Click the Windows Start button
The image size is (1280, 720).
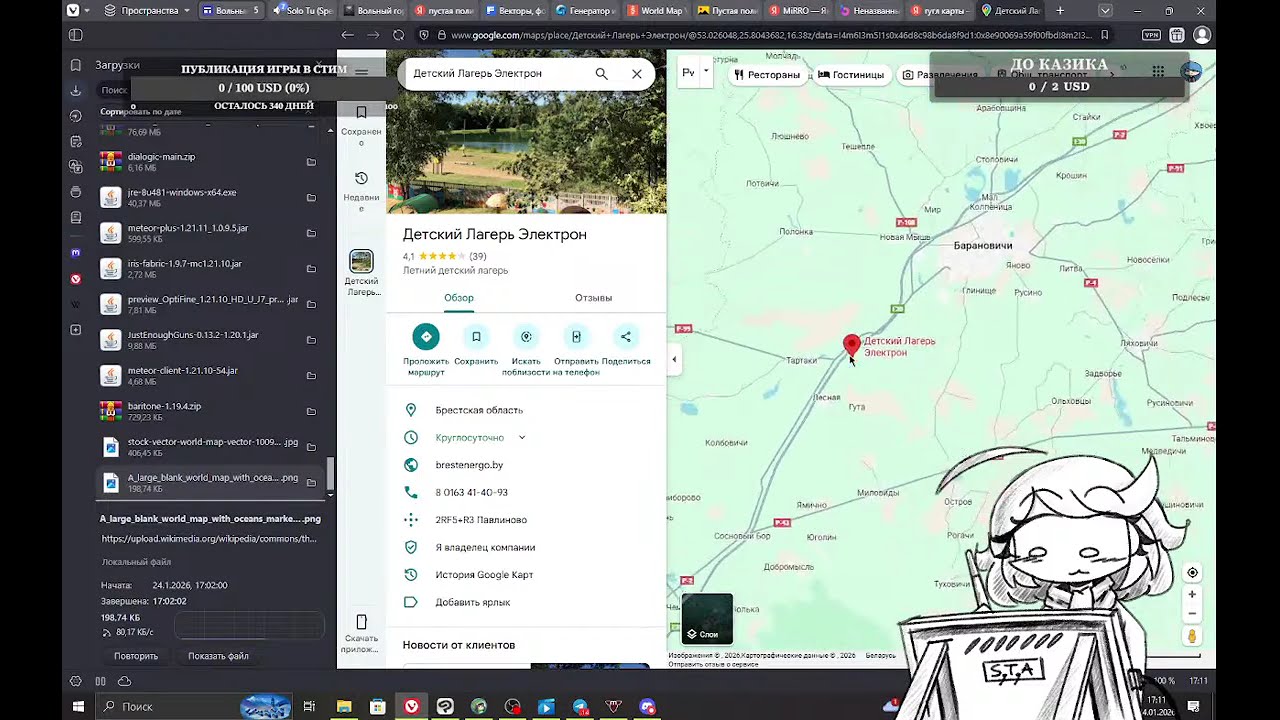point(78,706)
